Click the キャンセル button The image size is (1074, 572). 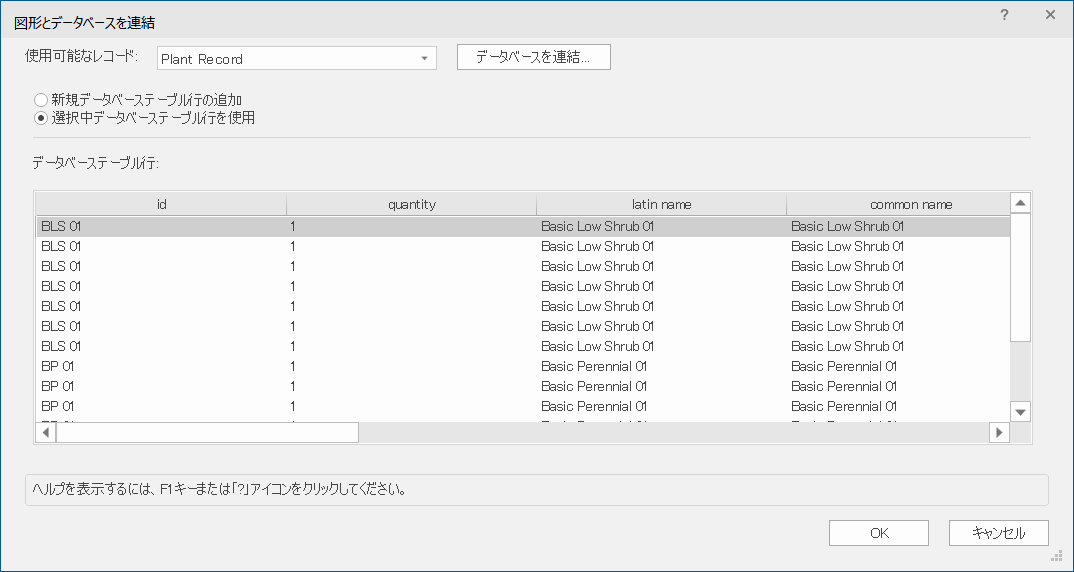click(998, 533)
